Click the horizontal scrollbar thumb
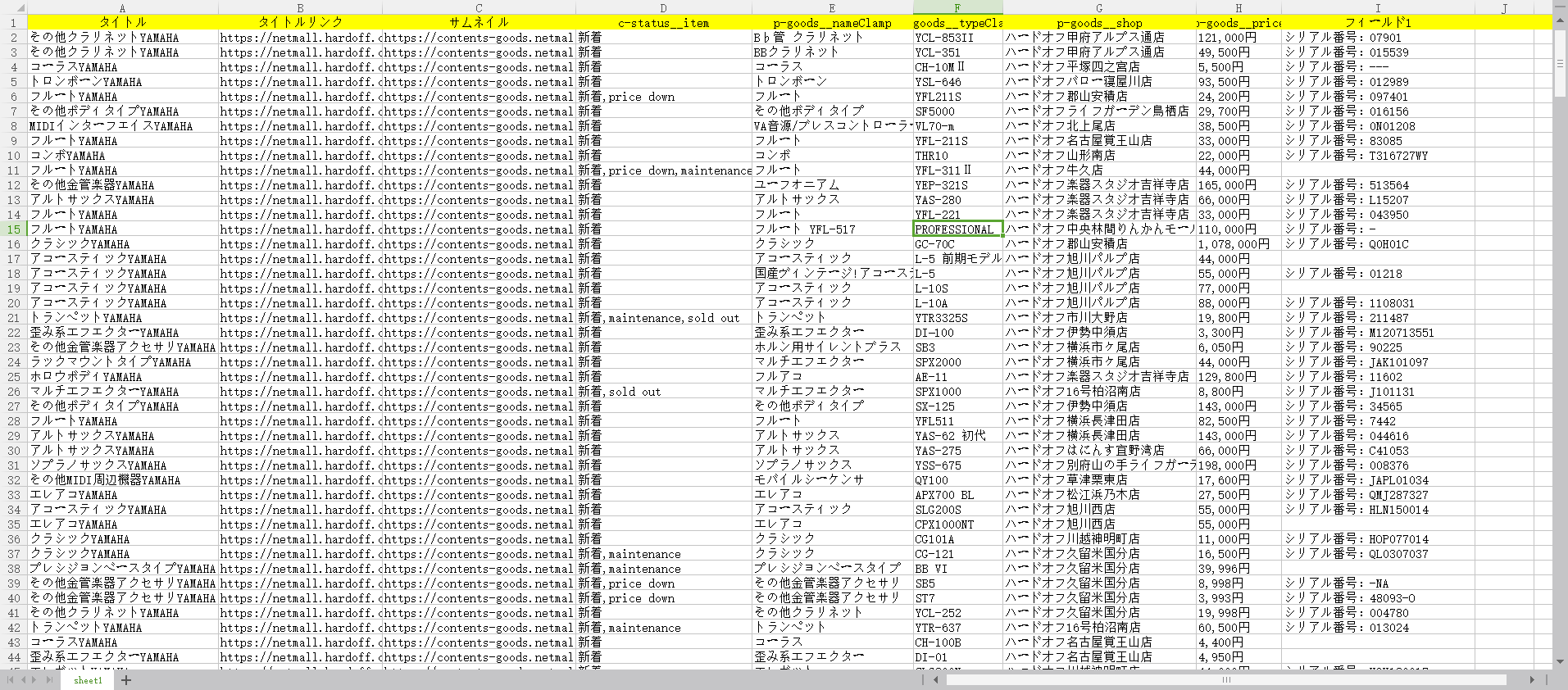 [1225, 680]
